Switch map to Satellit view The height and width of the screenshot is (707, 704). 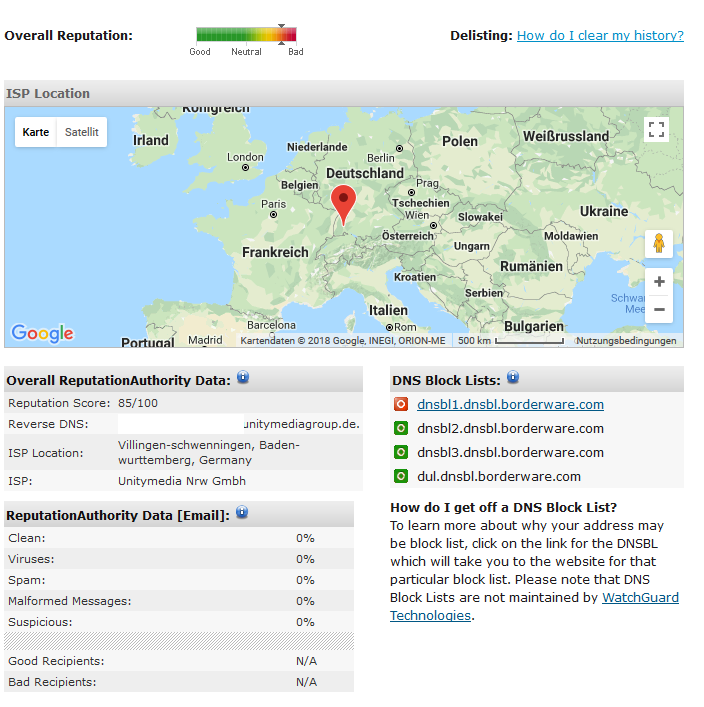coord(82,132)
